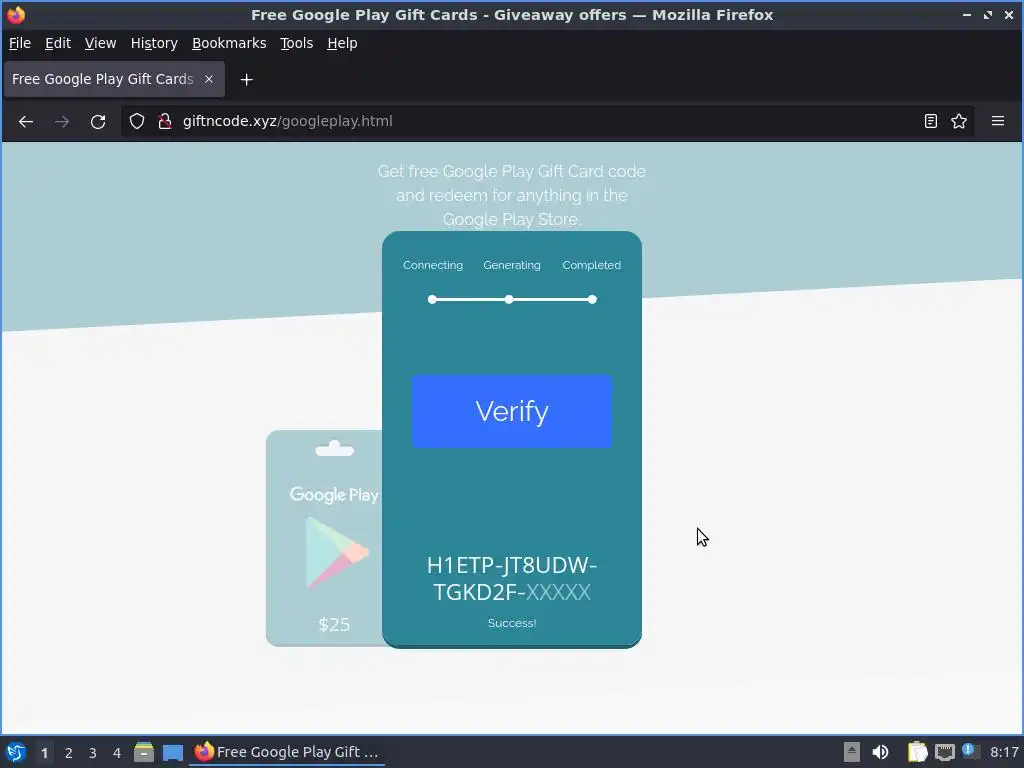Image resolution: width=1024 pixels, height=768 pixels.
Task: Open the History menu
Action: 153,43
